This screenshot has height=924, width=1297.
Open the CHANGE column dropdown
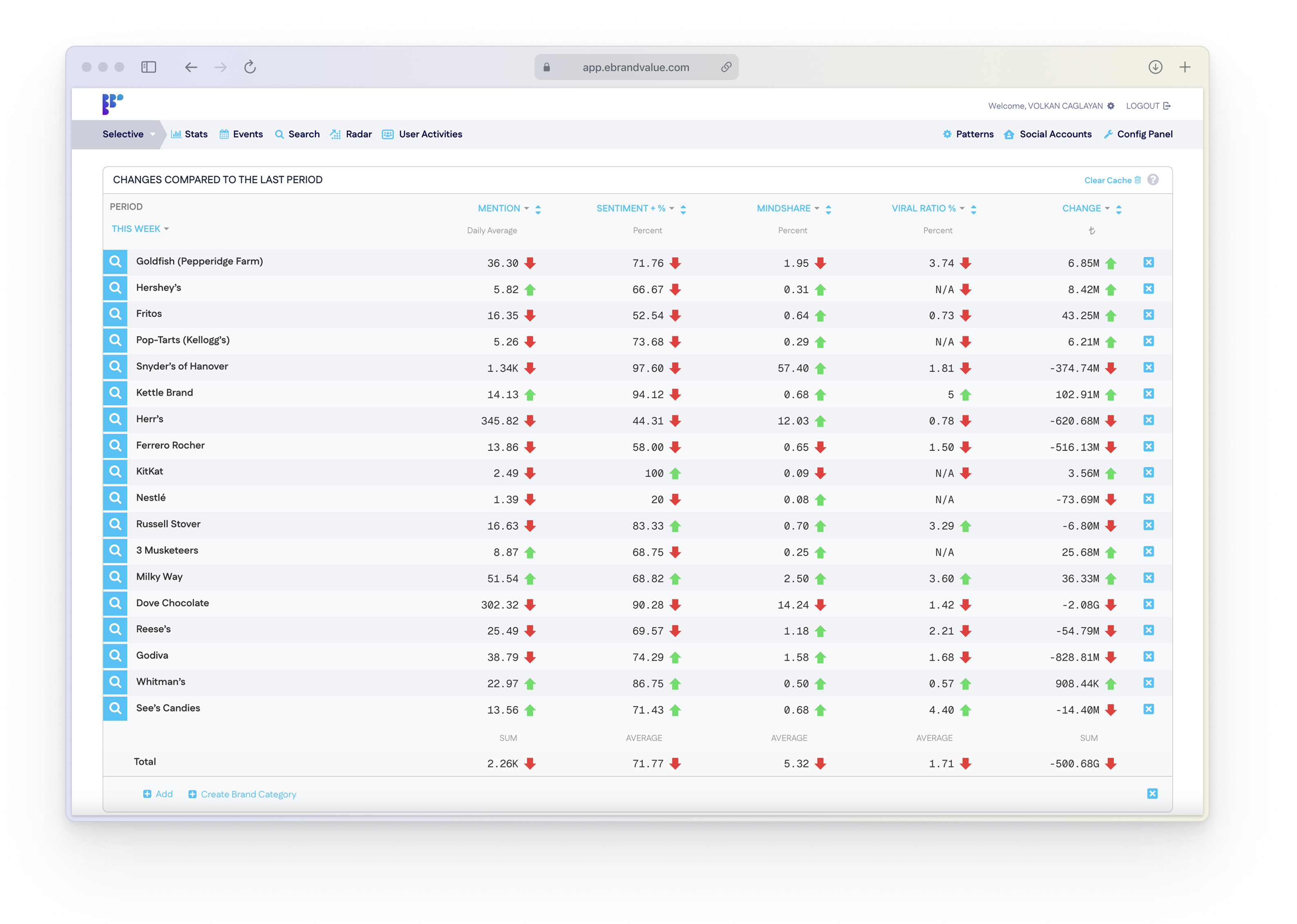coord(1107,208)
